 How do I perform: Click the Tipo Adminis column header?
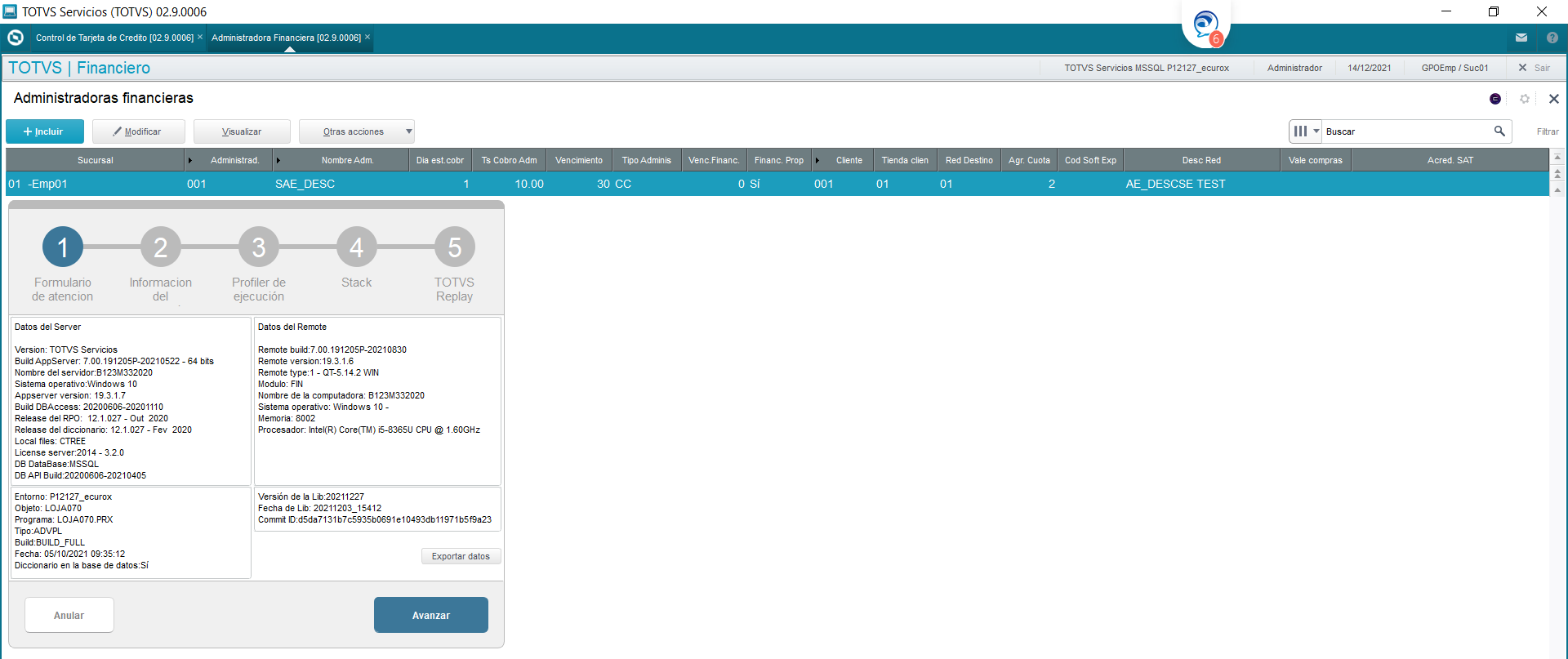(646, 160)
